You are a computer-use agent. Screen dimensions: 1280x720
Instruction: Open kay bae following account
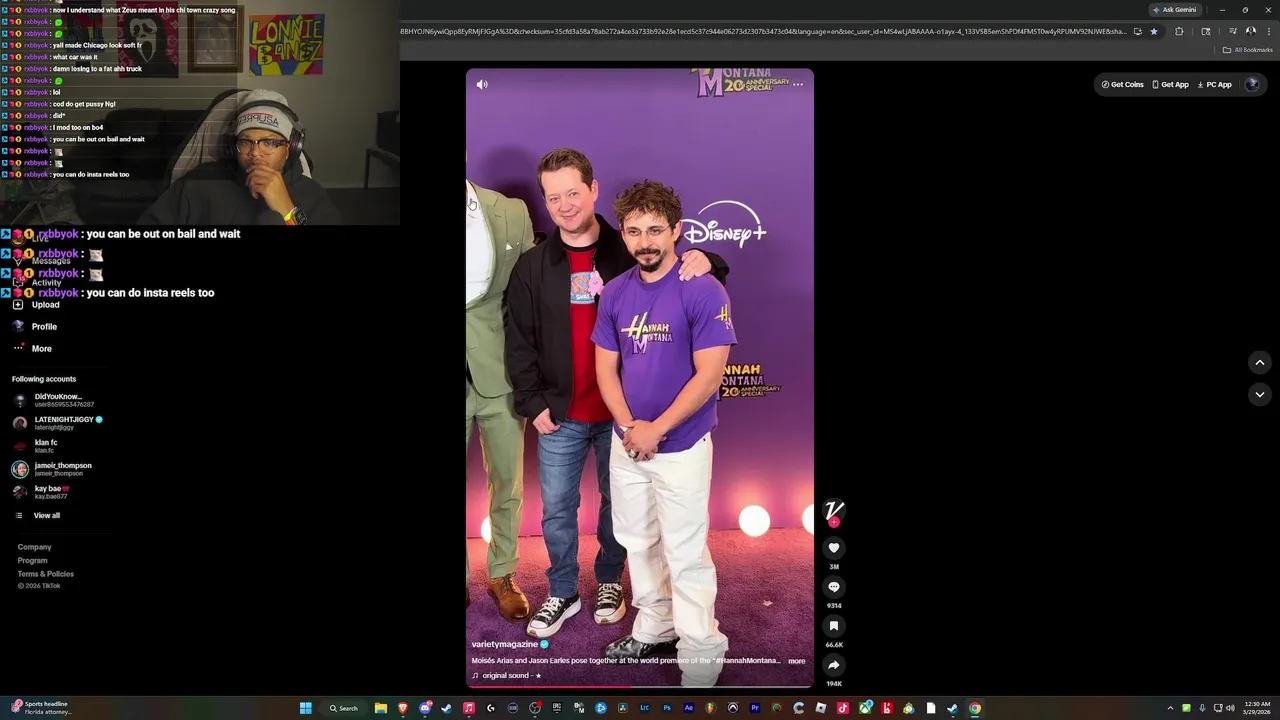tap(40, 492)
